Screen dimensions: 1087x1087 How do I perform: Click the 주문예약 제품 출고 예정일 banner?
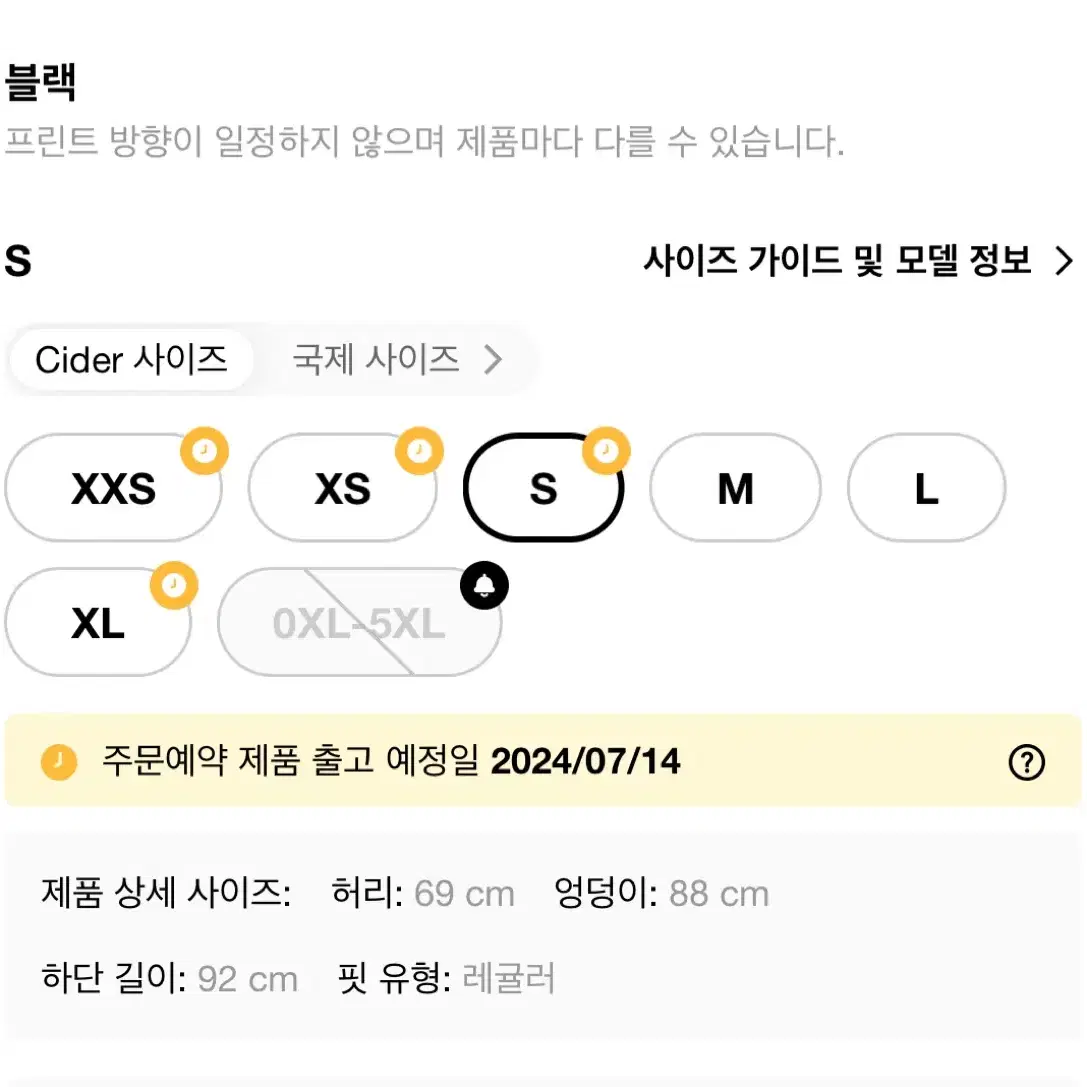pos(544,760)
